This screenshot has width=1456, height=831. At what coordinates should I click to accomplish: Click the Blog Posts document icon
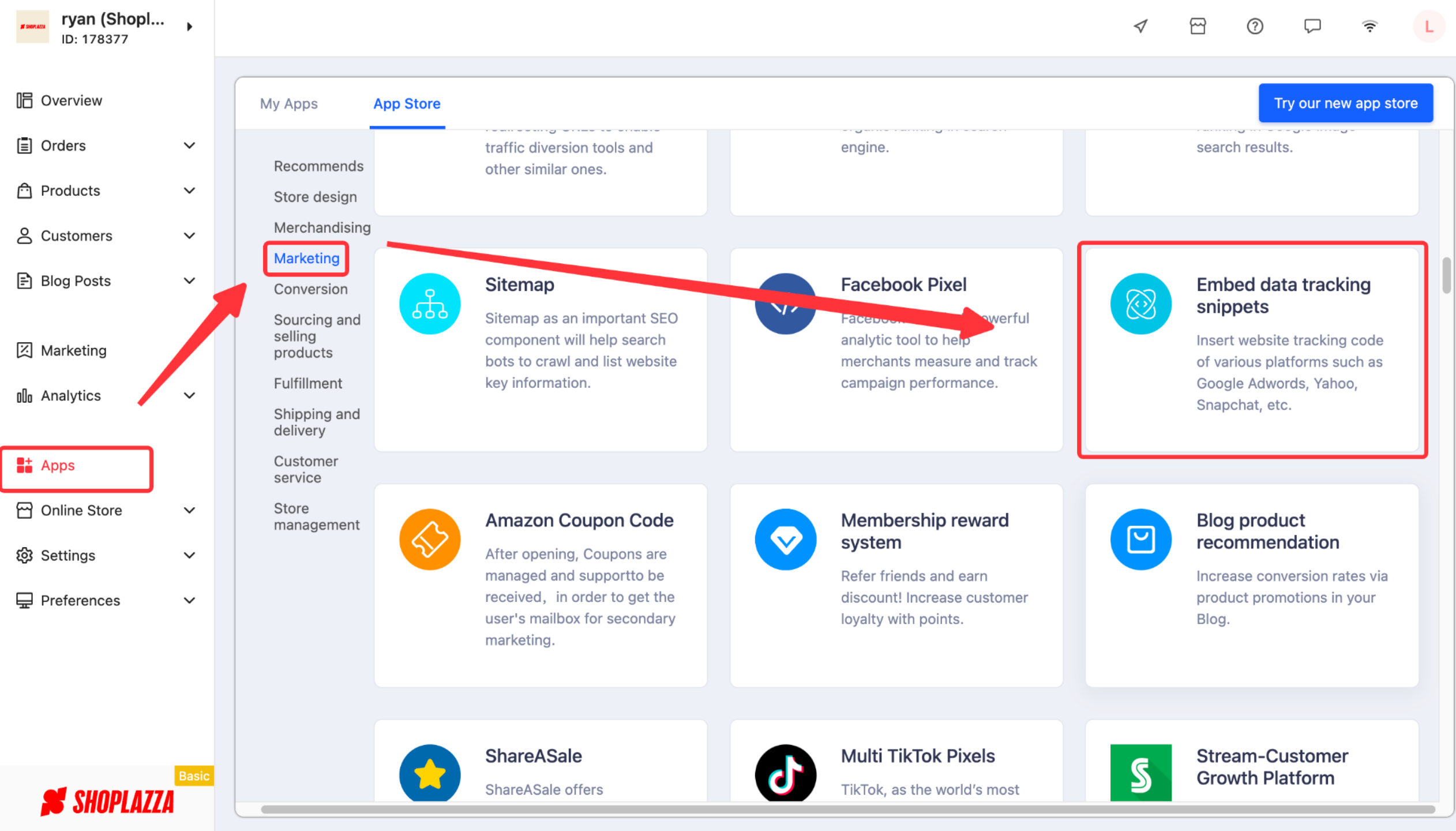point(24,280)
